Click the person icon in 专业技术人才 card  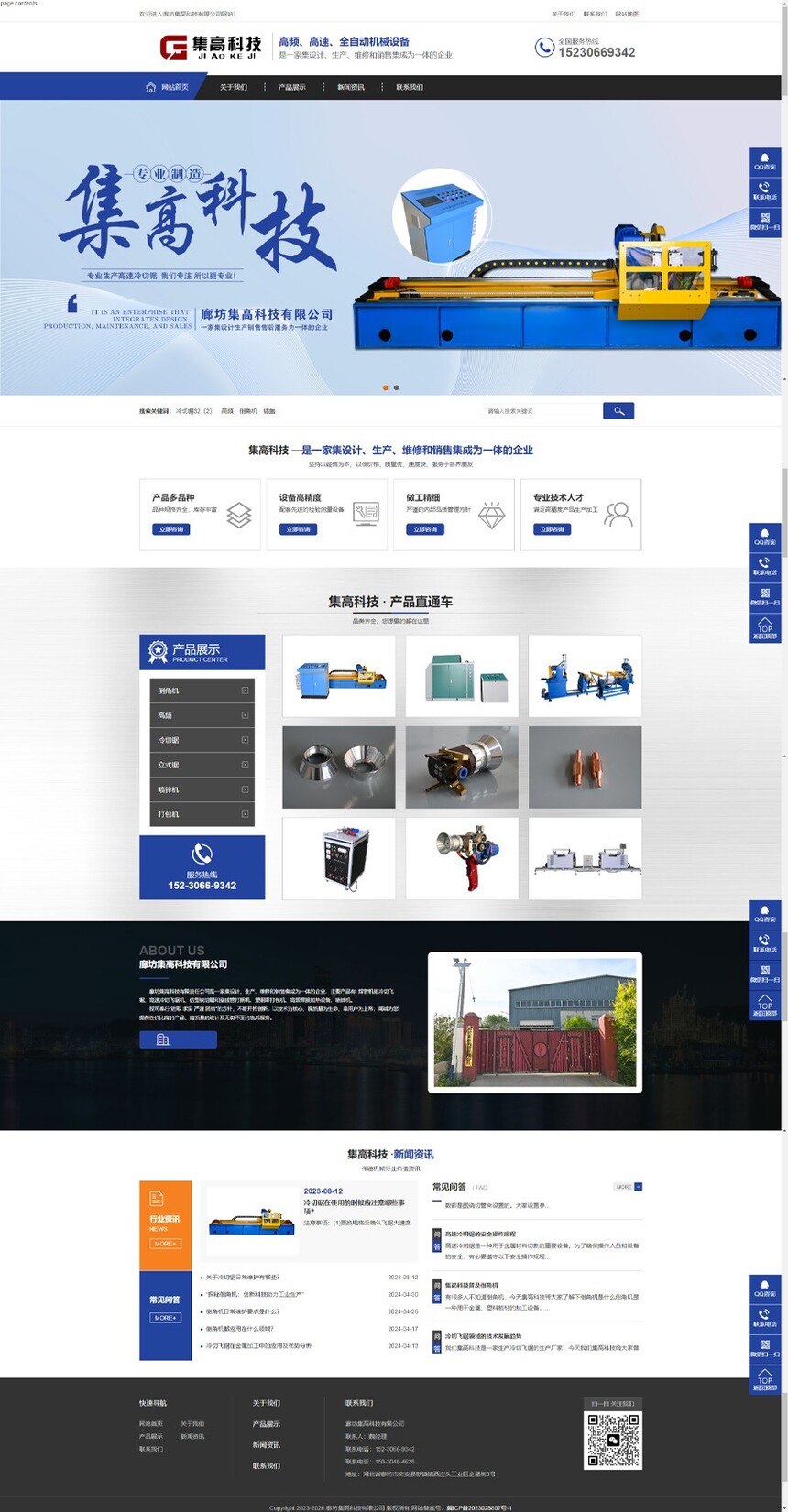click(618, 515)
